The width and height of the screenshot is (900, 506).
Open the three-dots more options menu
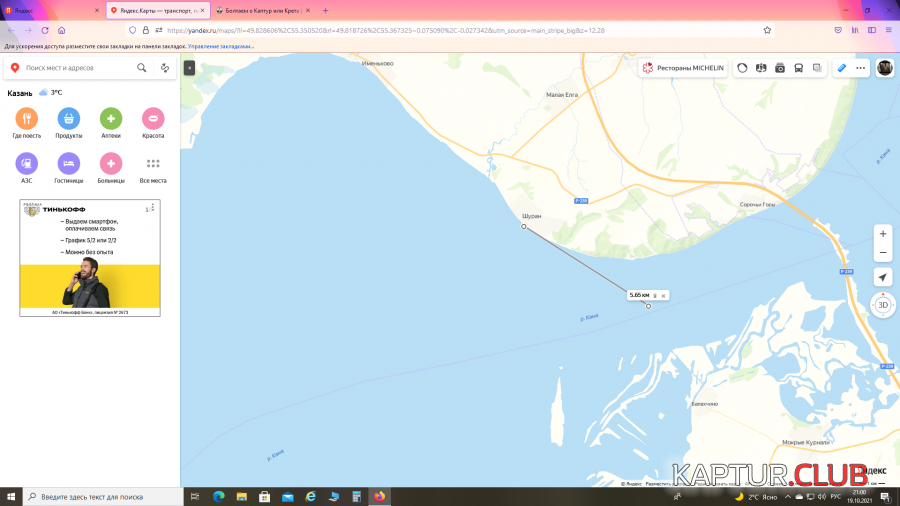tap(860, 68)
